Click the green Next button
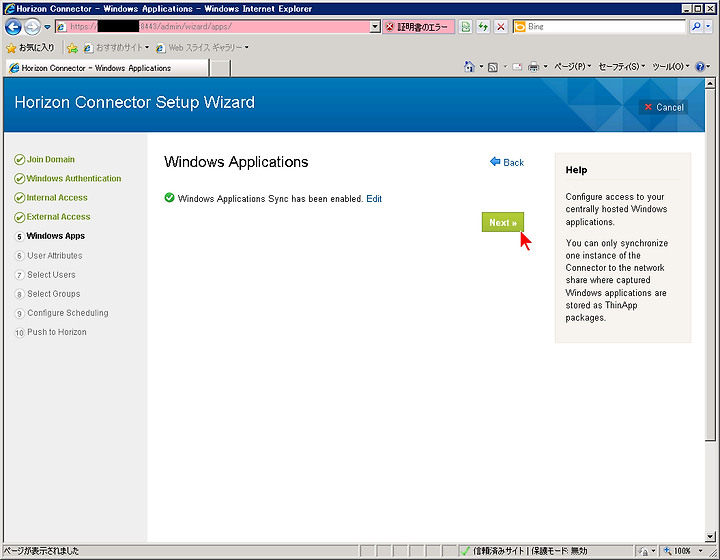 click(503, 222)
